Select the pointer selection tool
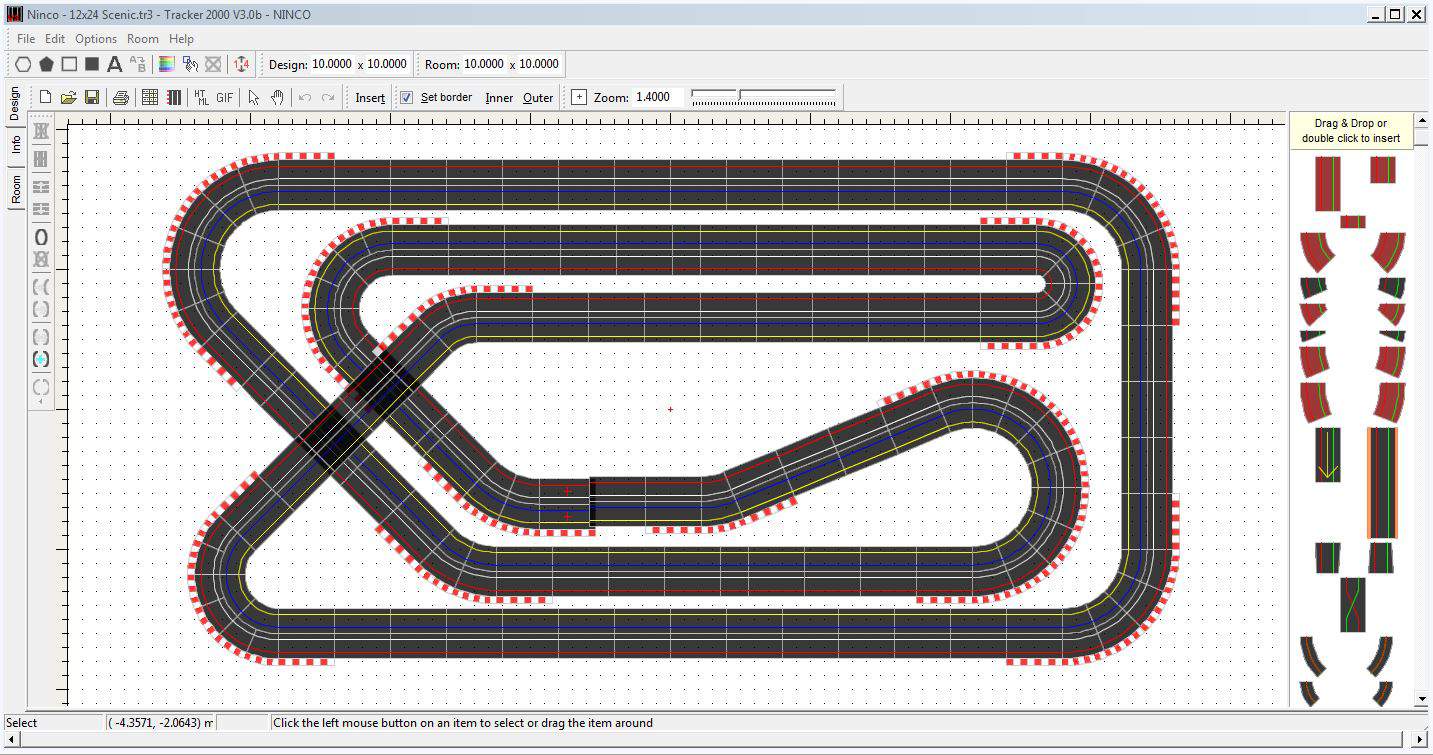The width and height of the screenshot is (1433, 755). pyautogui.click(x=254, y=97)
